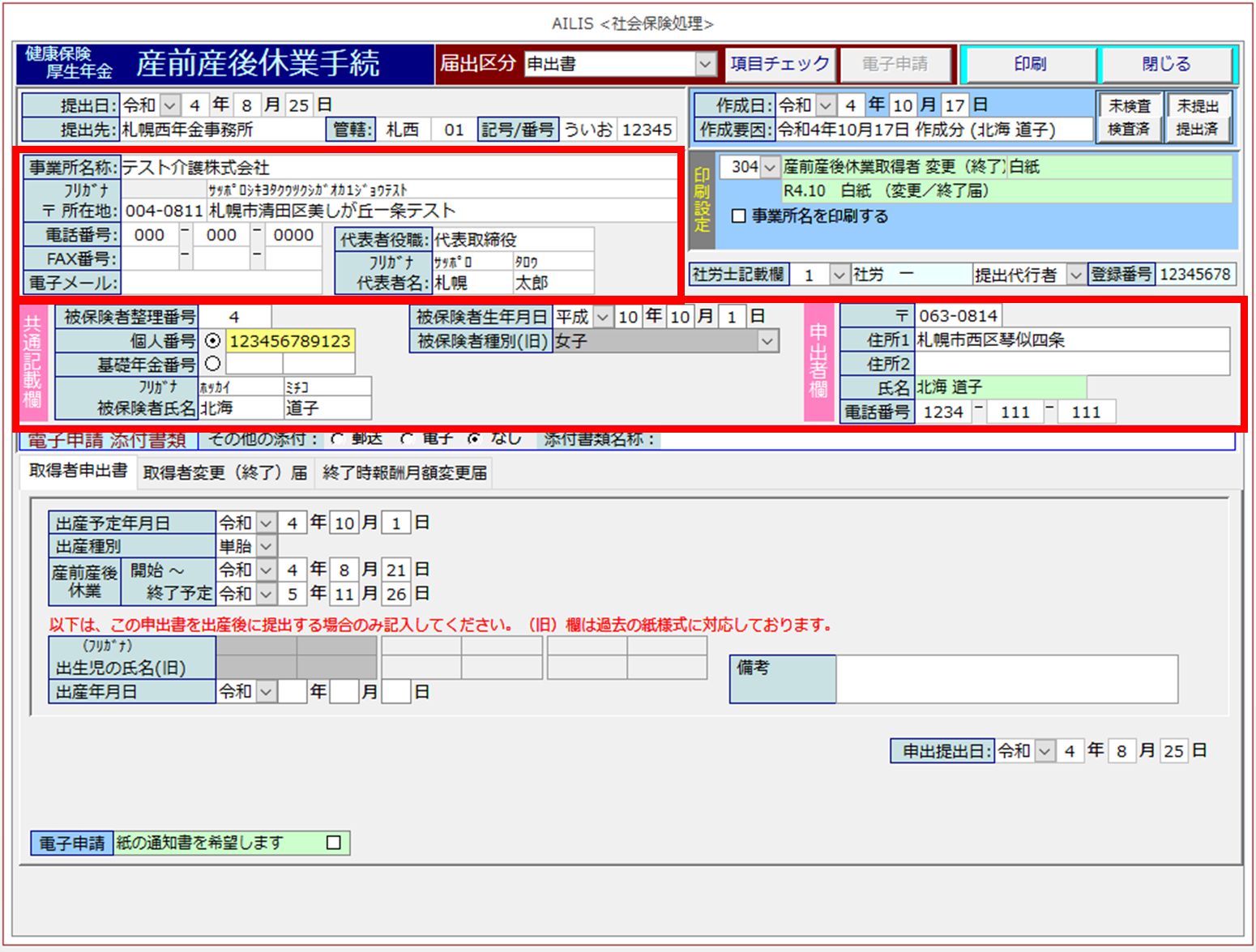Click the 項目チェック button
The height and width of the screenshot is (952, 1256).
(x=780, y=64)
